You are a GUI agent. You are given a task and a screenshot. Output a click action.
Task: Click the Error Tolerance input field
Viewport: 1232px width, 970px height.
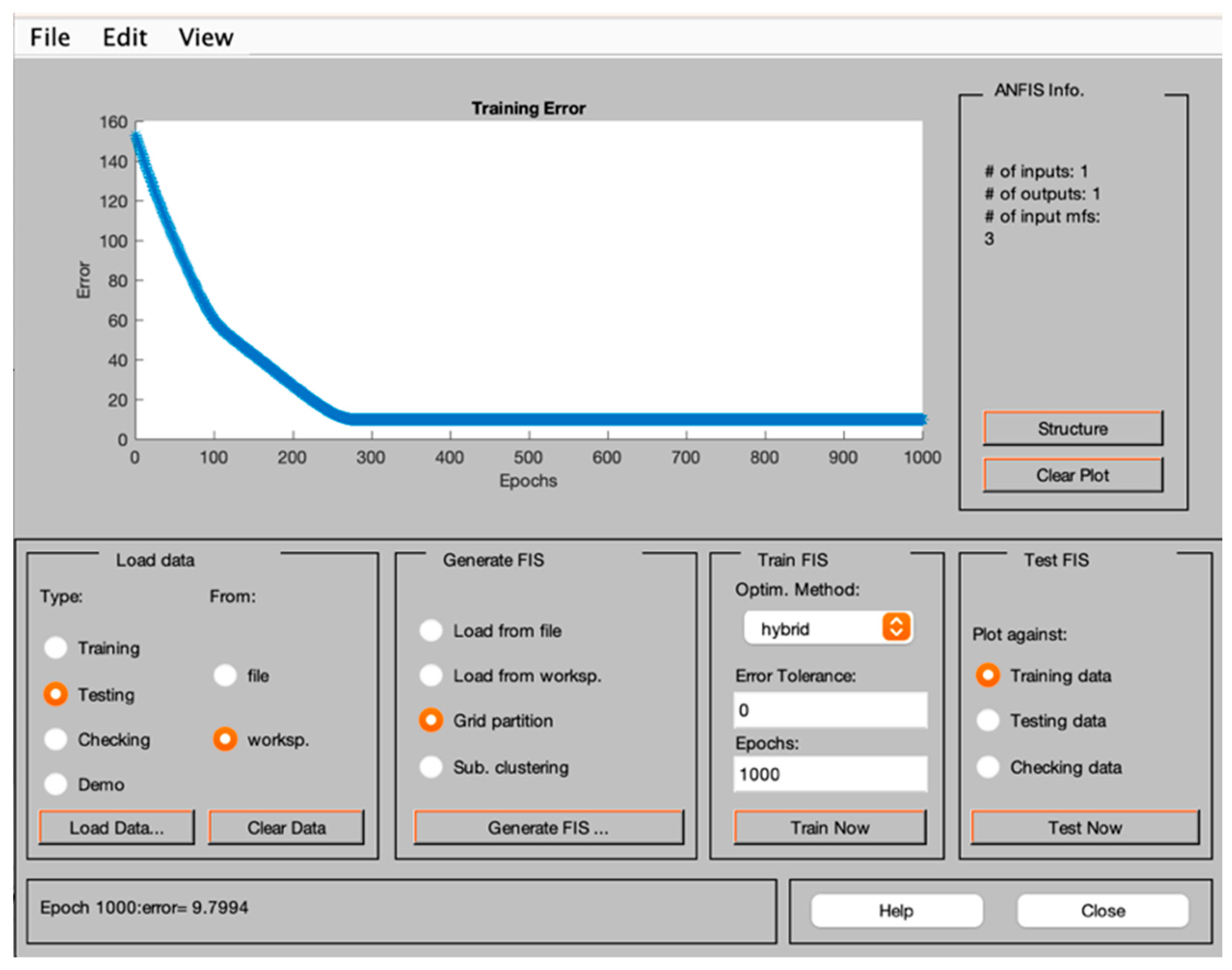pyautogui.click(x=829, y=710)
